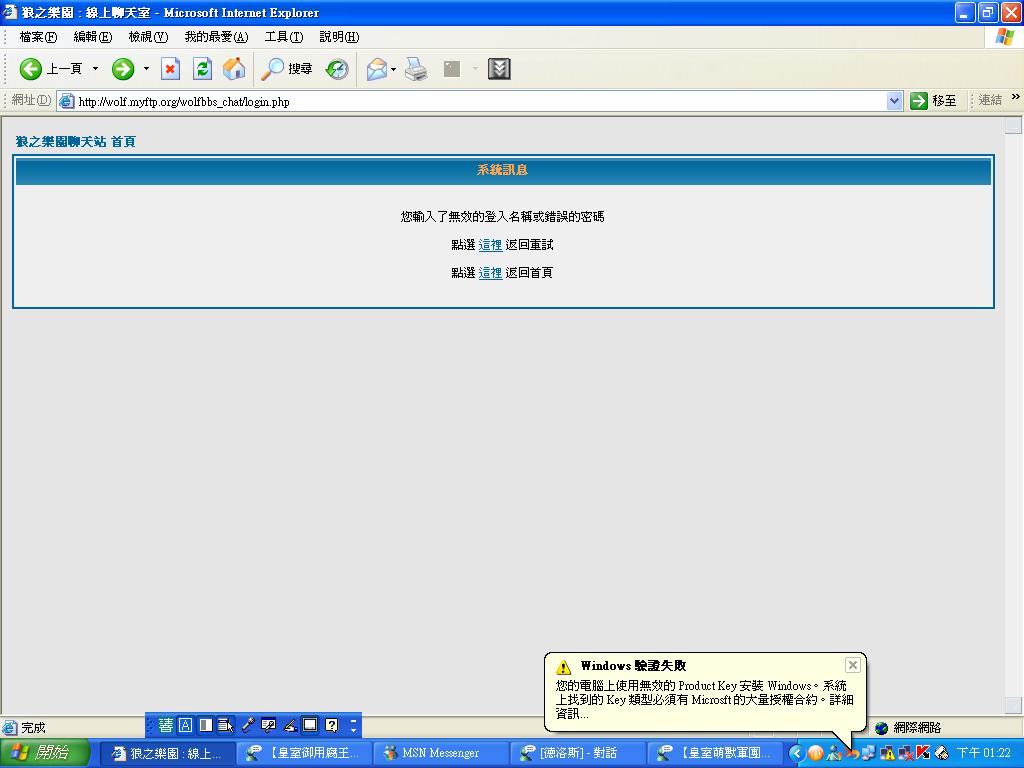Open the History clock icon
The height and width of the screenshot is (768, 1024).
[x=337, y=69]
